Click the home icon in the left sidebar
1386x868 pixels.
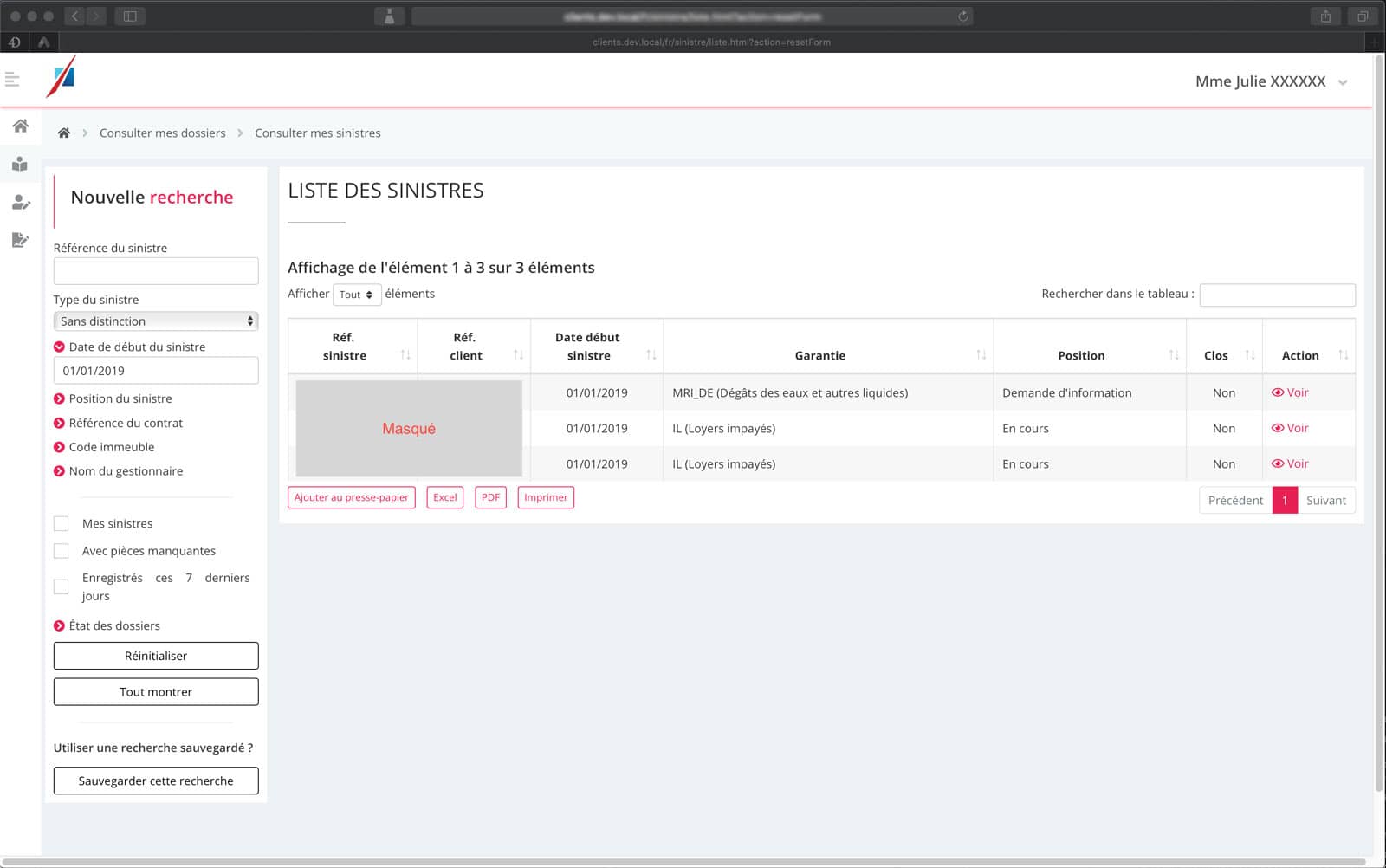[x=19, y=126]
